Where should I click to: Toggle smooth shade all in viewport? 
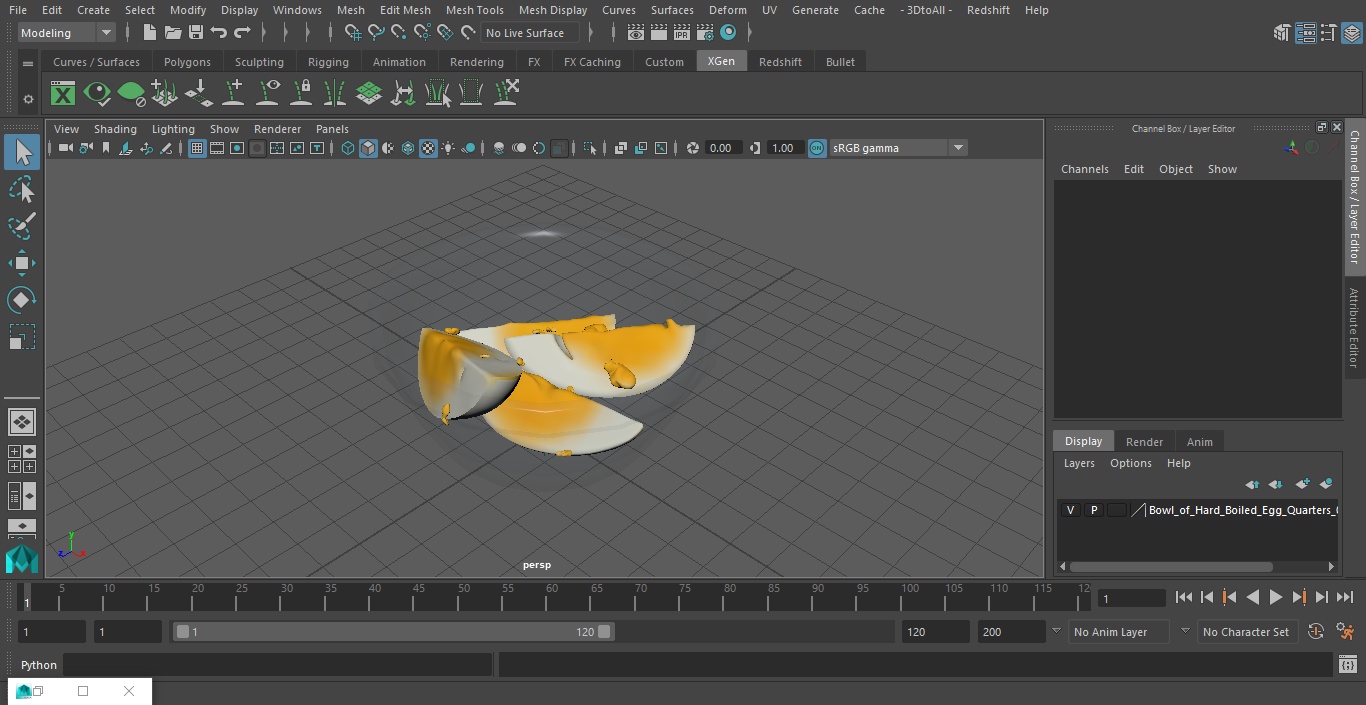click(x=368, y=148)
